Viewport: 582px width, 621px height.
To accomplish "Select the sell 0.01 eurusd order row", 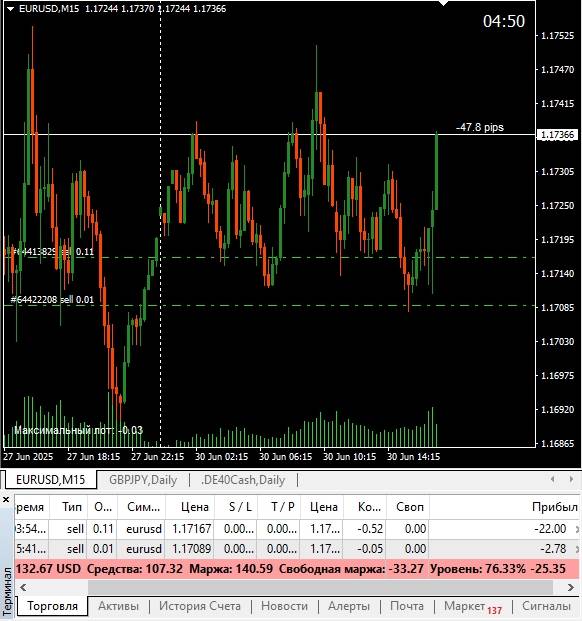I will pos(297,549).
